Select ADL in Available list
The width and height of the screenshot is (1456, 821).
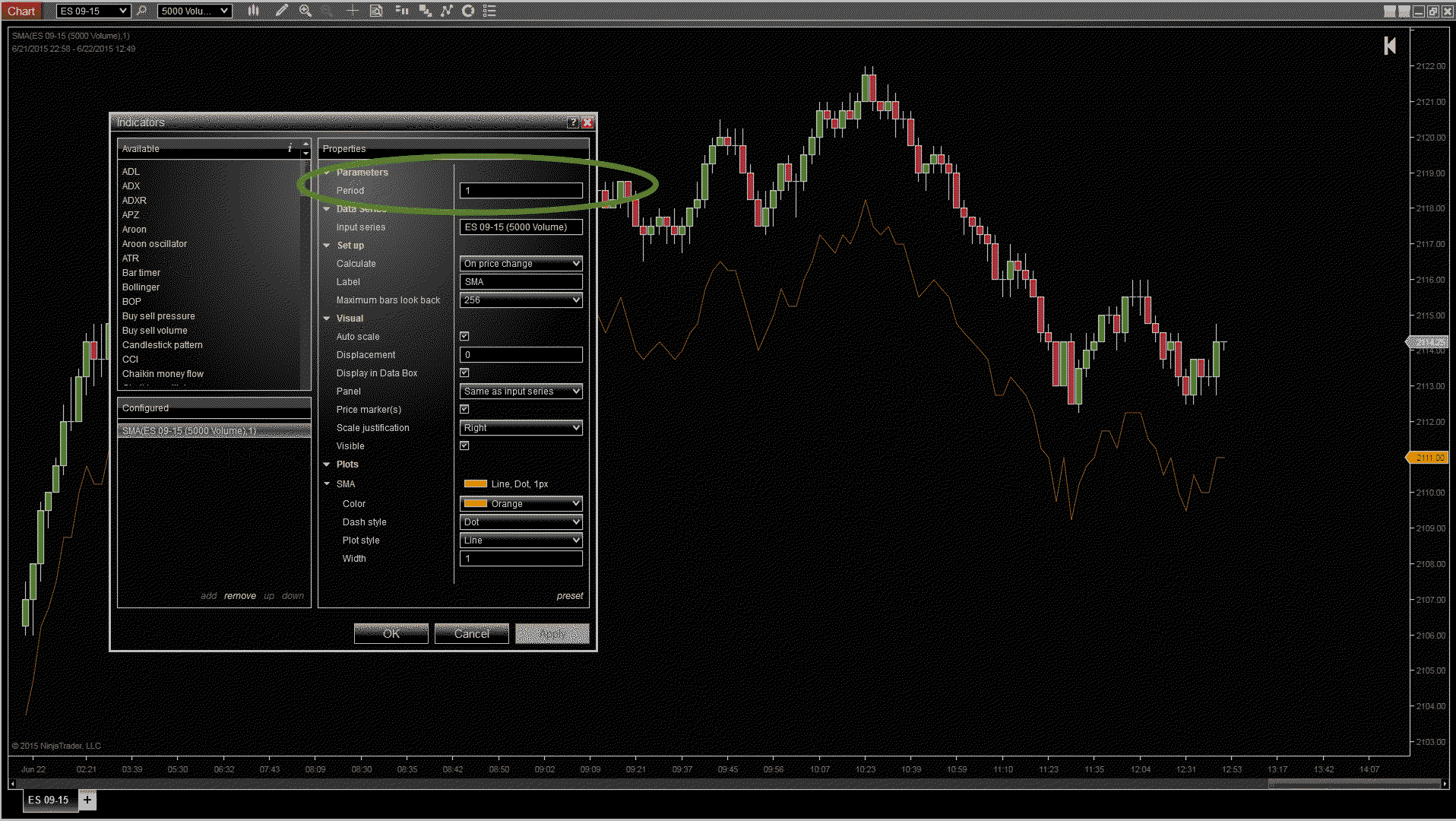131,172
